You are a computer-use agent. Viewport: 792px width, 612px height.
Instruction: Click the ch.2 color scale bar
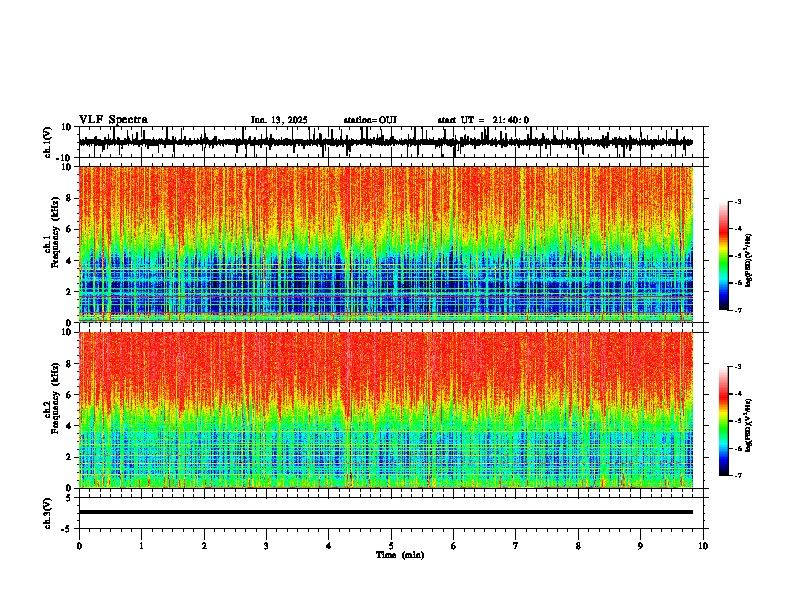coord(723,421)
